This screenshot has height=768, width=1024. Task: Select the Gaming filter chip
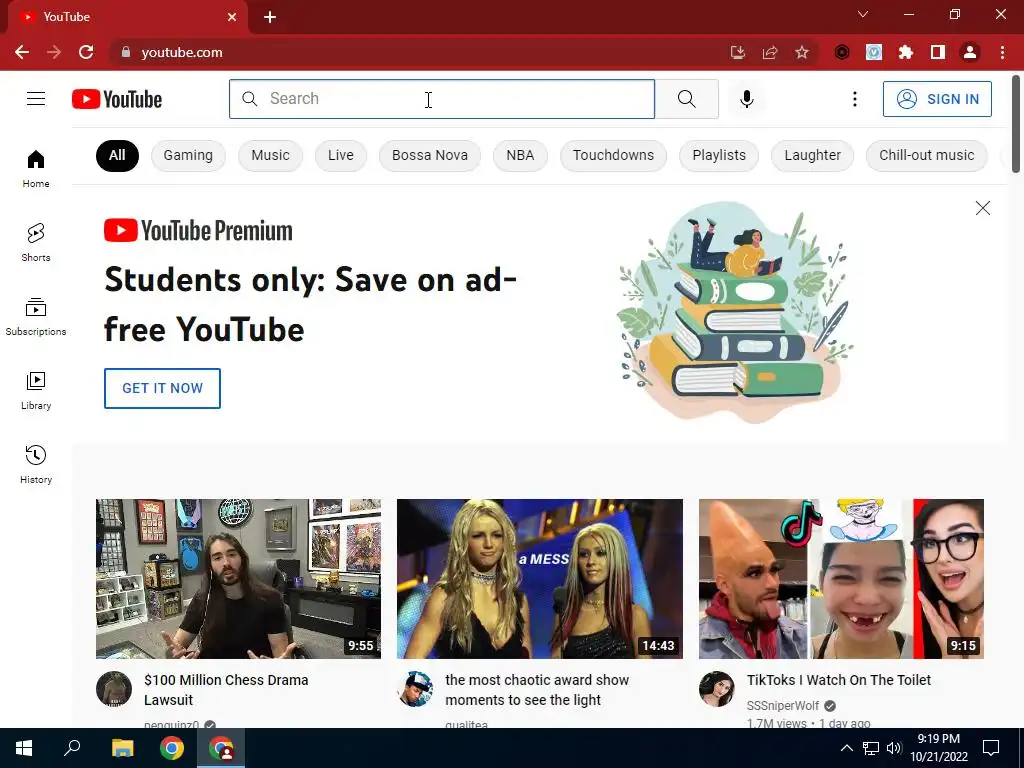(x=188, y=155)
